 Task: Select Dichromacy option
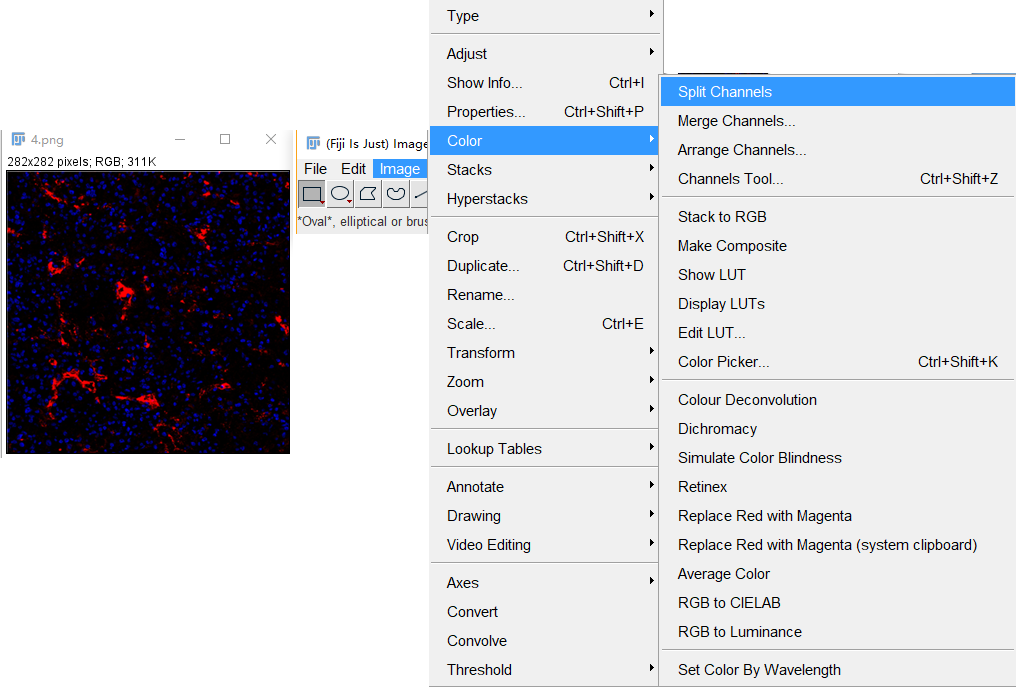838,429
